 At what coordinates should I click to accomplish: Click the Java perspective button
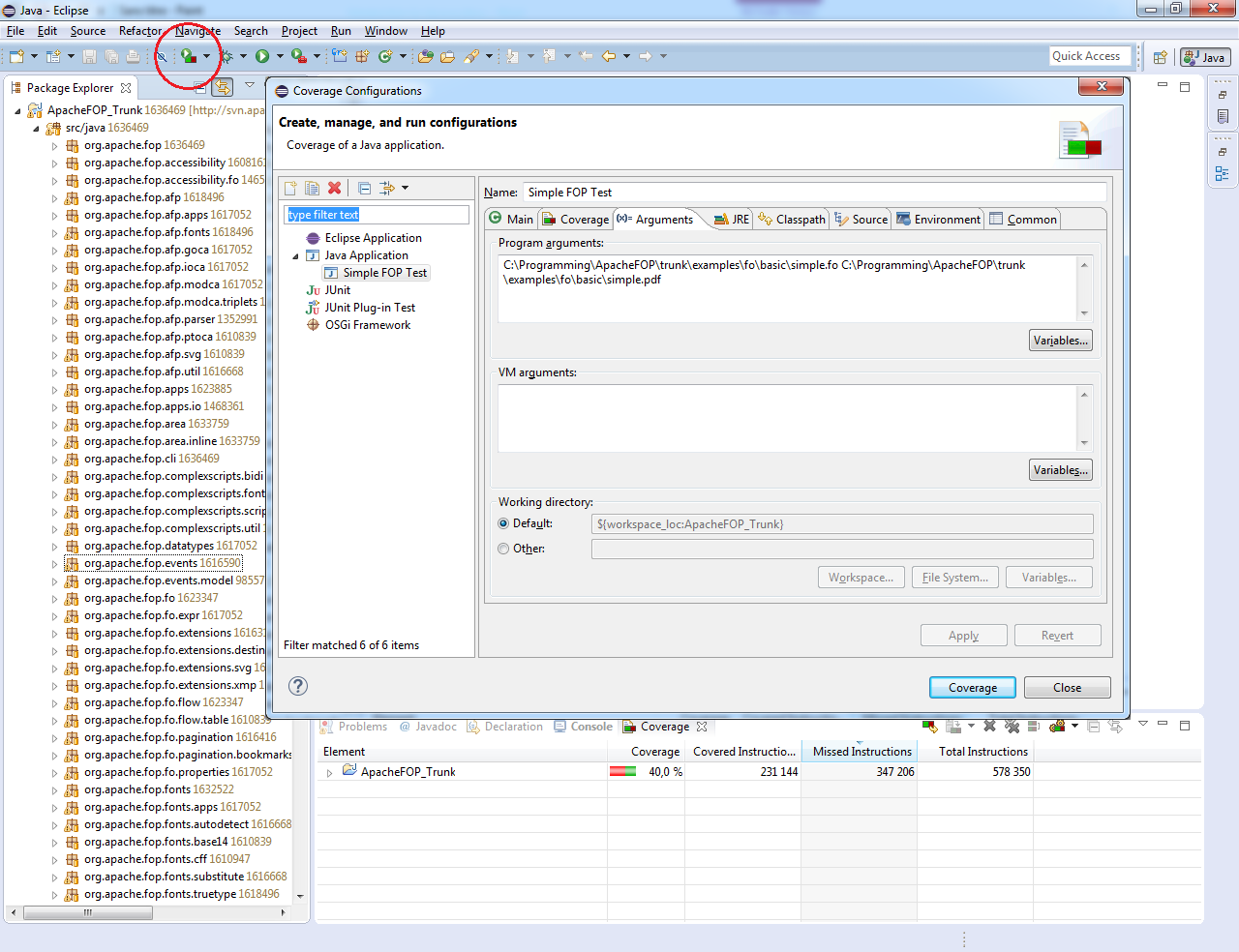1205,57
